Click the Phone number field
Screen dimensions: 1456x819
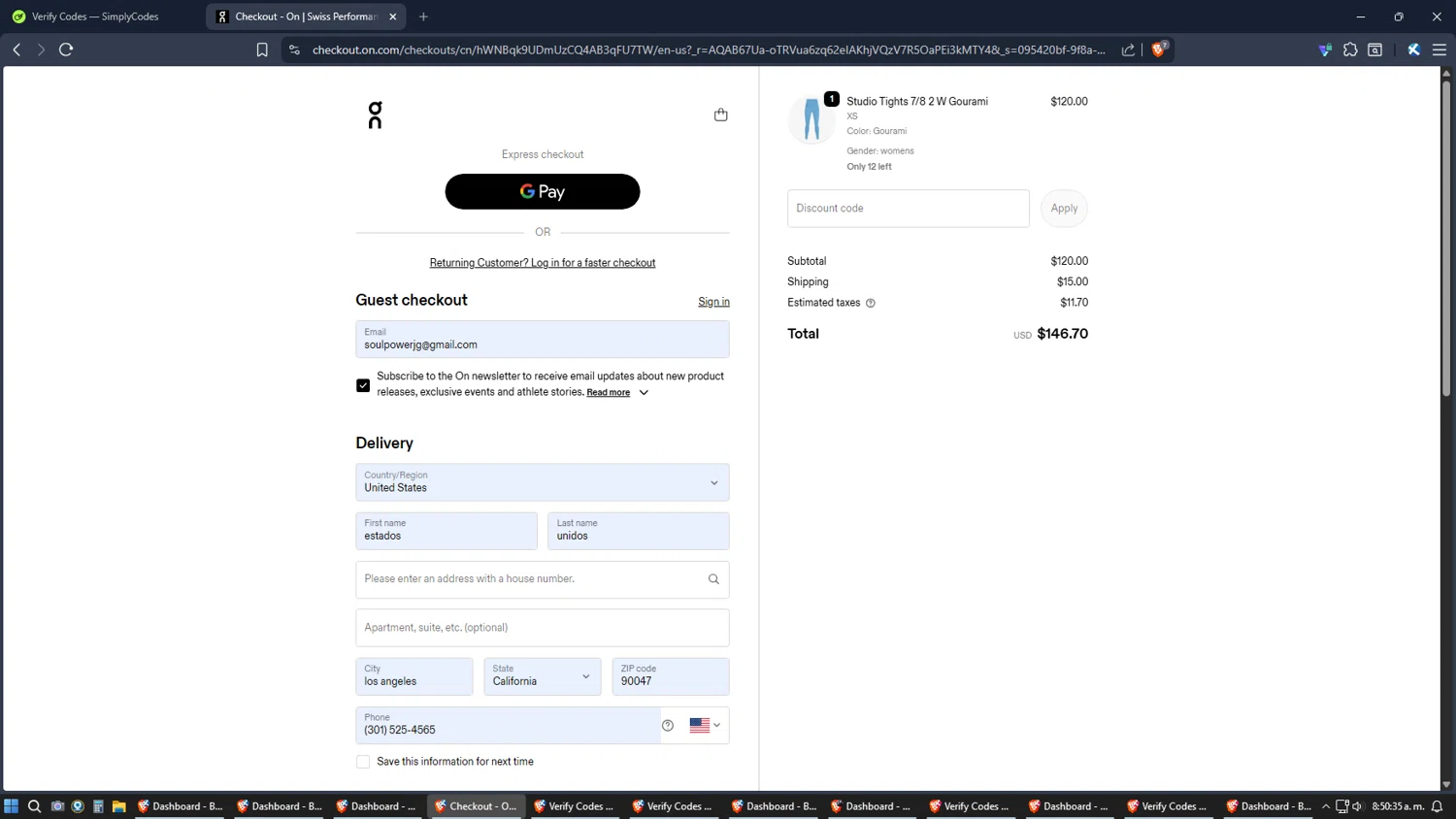[x=508, y=725]
